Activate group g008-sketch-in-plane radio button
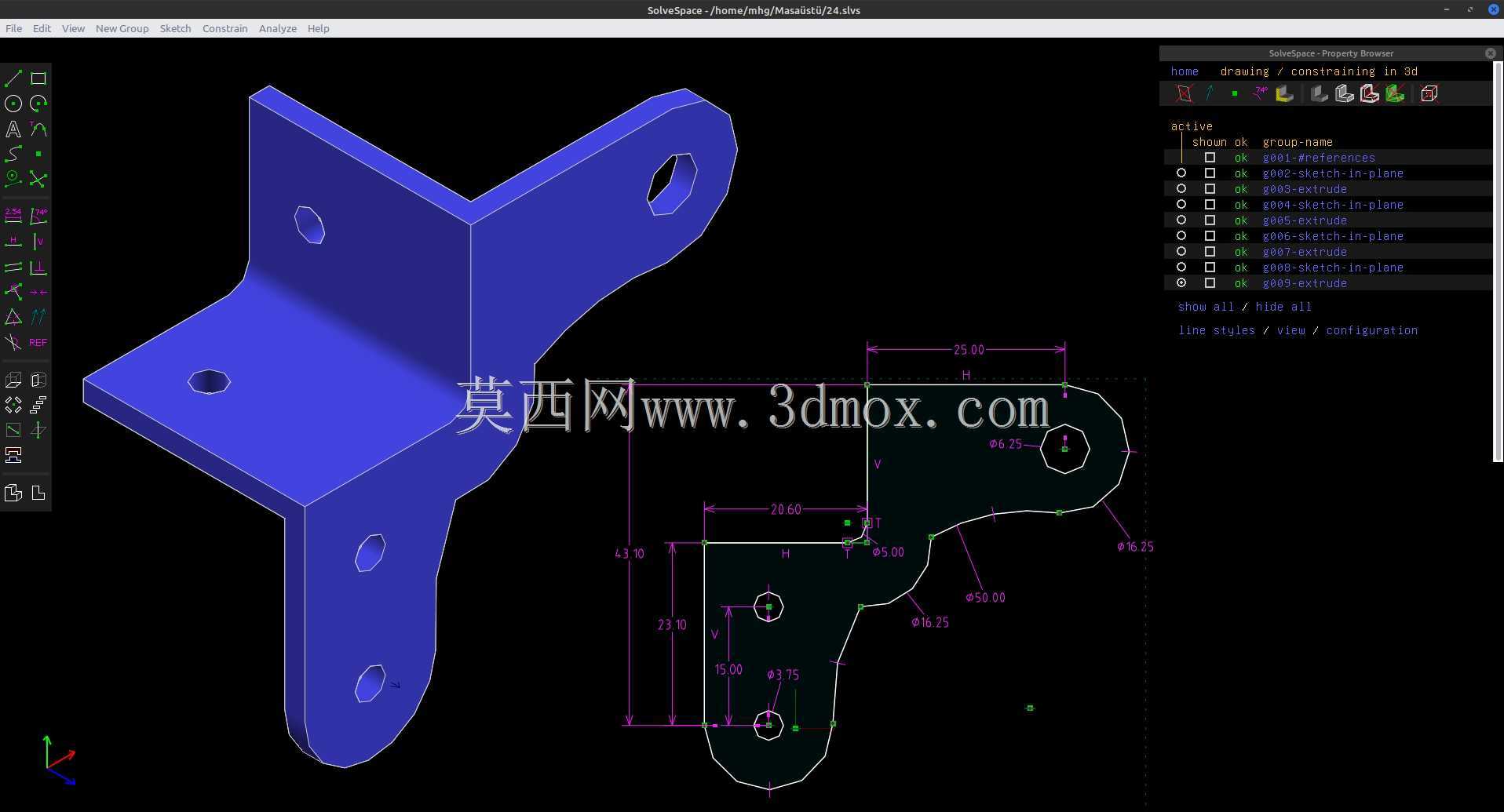The width and height of the screenshot is (1504, 812). click(x=1181, y=268)
